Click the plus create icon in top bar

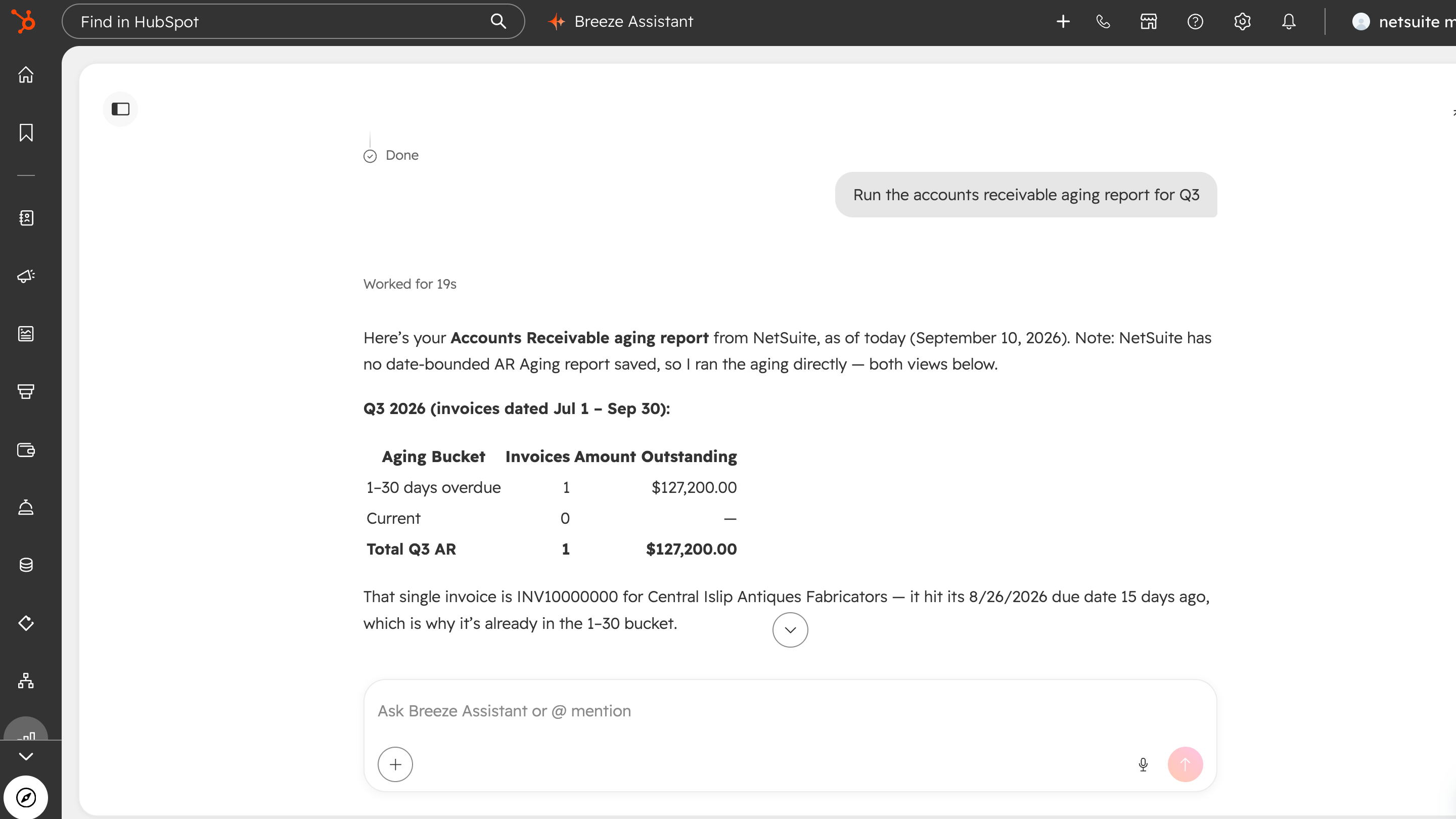1063,21
